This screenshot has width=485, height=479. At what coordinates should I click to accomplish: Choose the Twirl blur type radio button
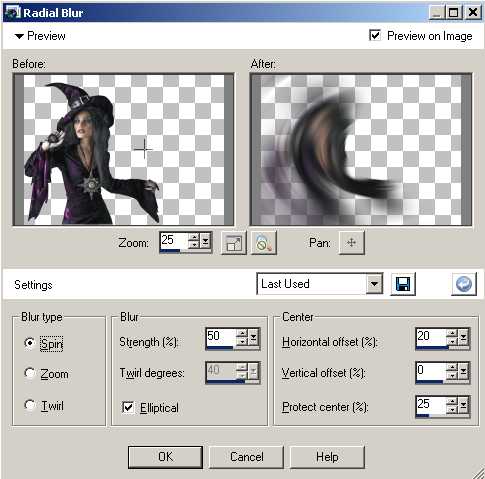coord(30,405)
